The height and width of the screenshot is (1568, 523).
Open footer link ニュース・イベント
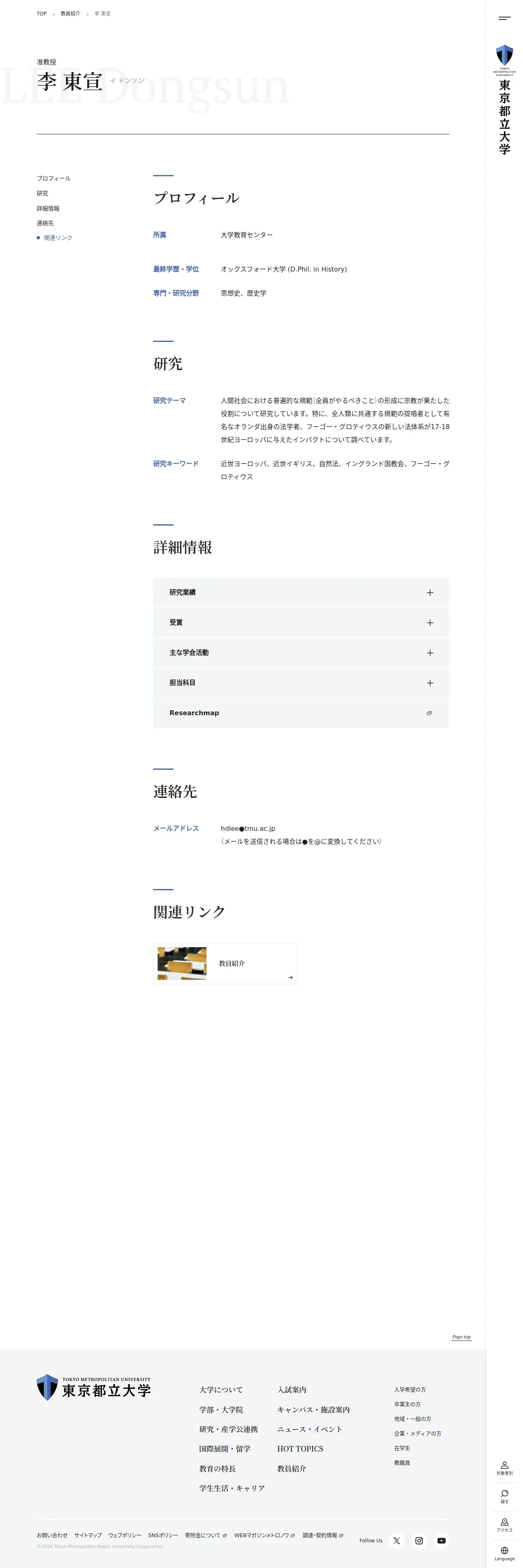coord(310,1429)
